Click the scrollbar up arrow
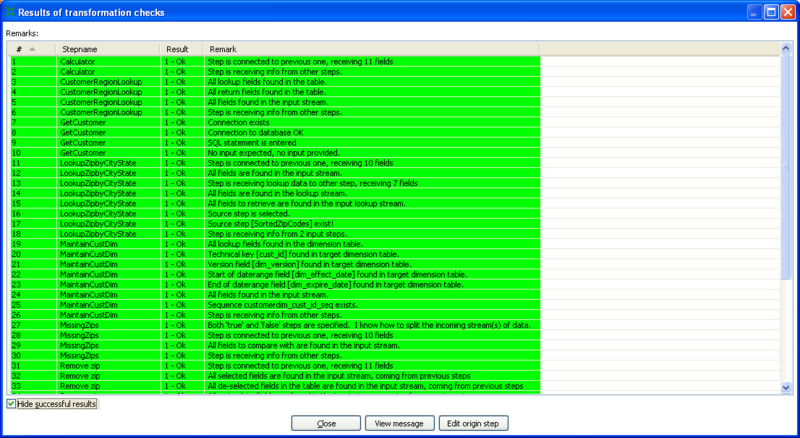Image resolution: width=800 pixels, height=438 pixels. 786,48
